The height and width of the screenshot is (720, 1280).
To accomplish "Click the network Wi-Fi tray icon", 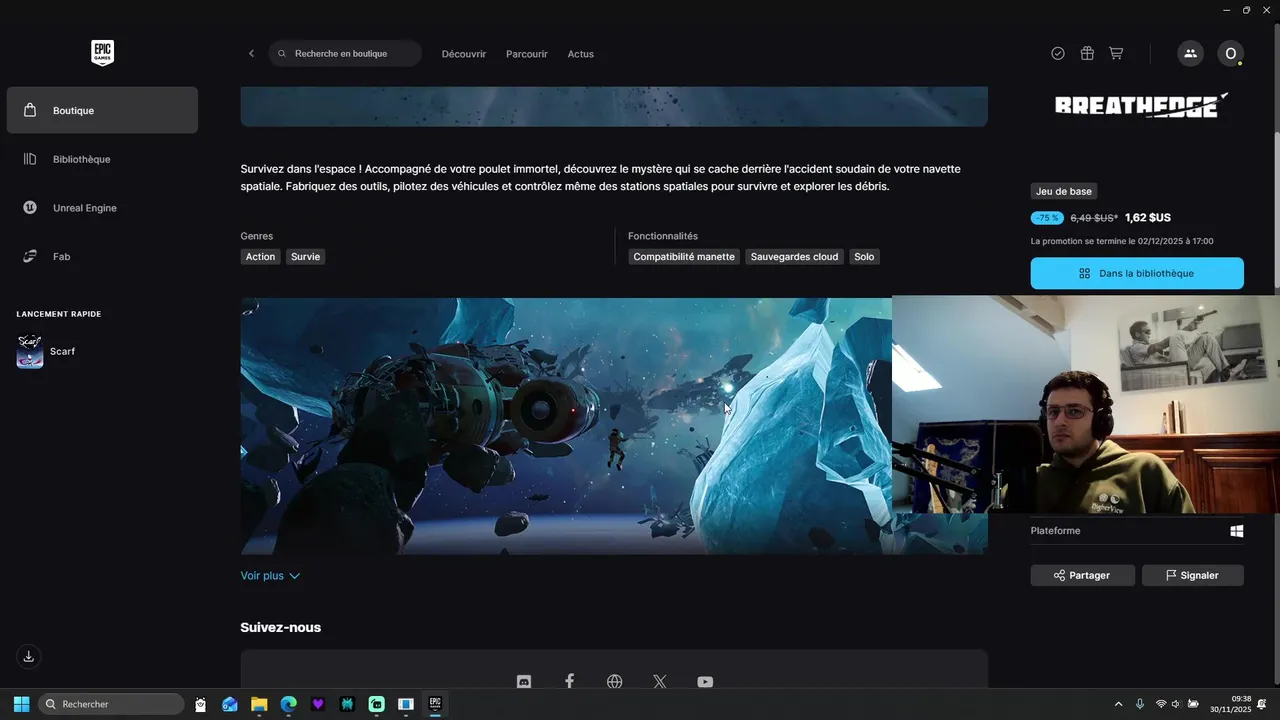I will (1161, 704).
